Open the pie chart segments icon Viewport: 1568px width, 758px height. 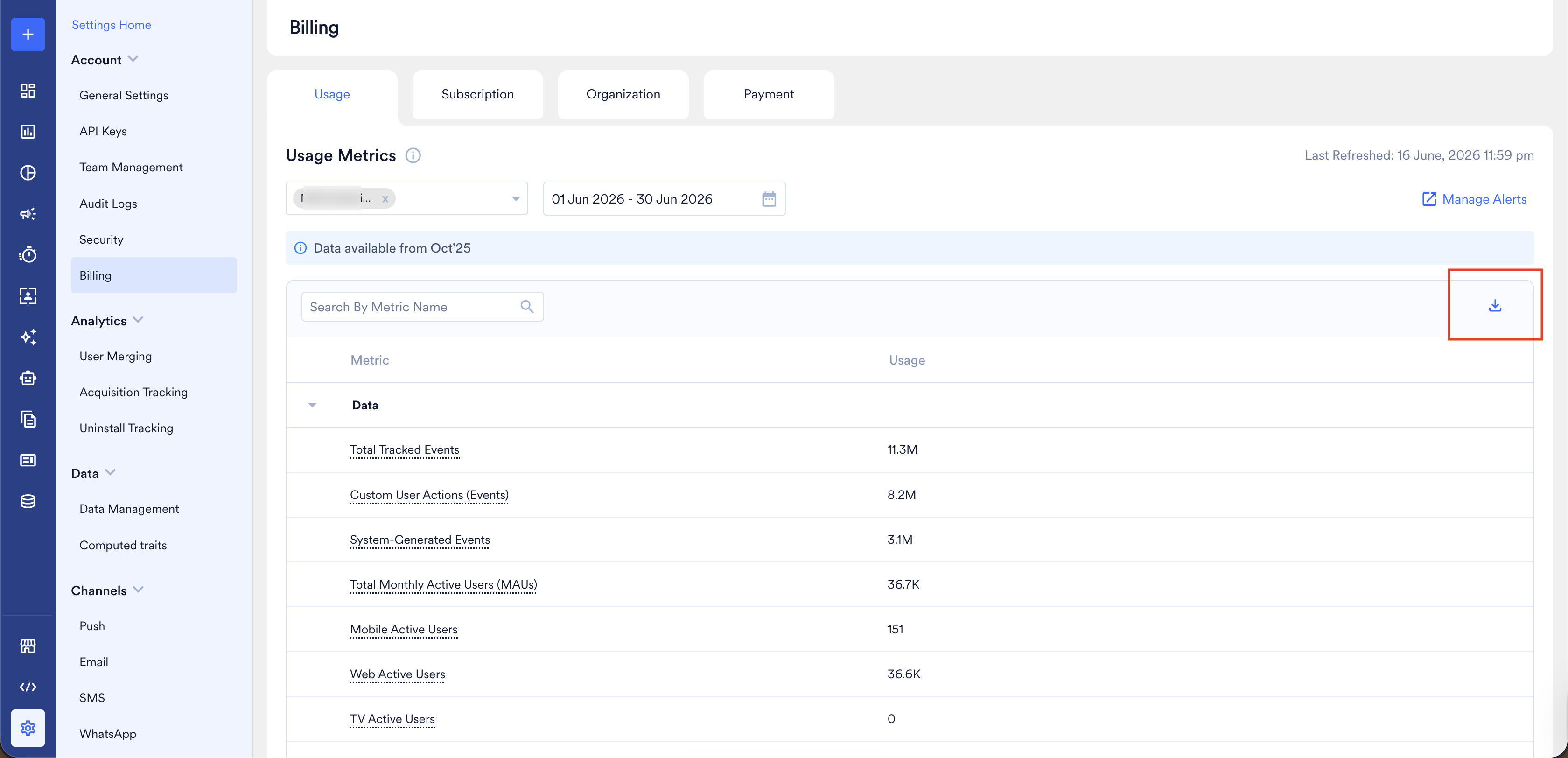(x=28, y=173)
